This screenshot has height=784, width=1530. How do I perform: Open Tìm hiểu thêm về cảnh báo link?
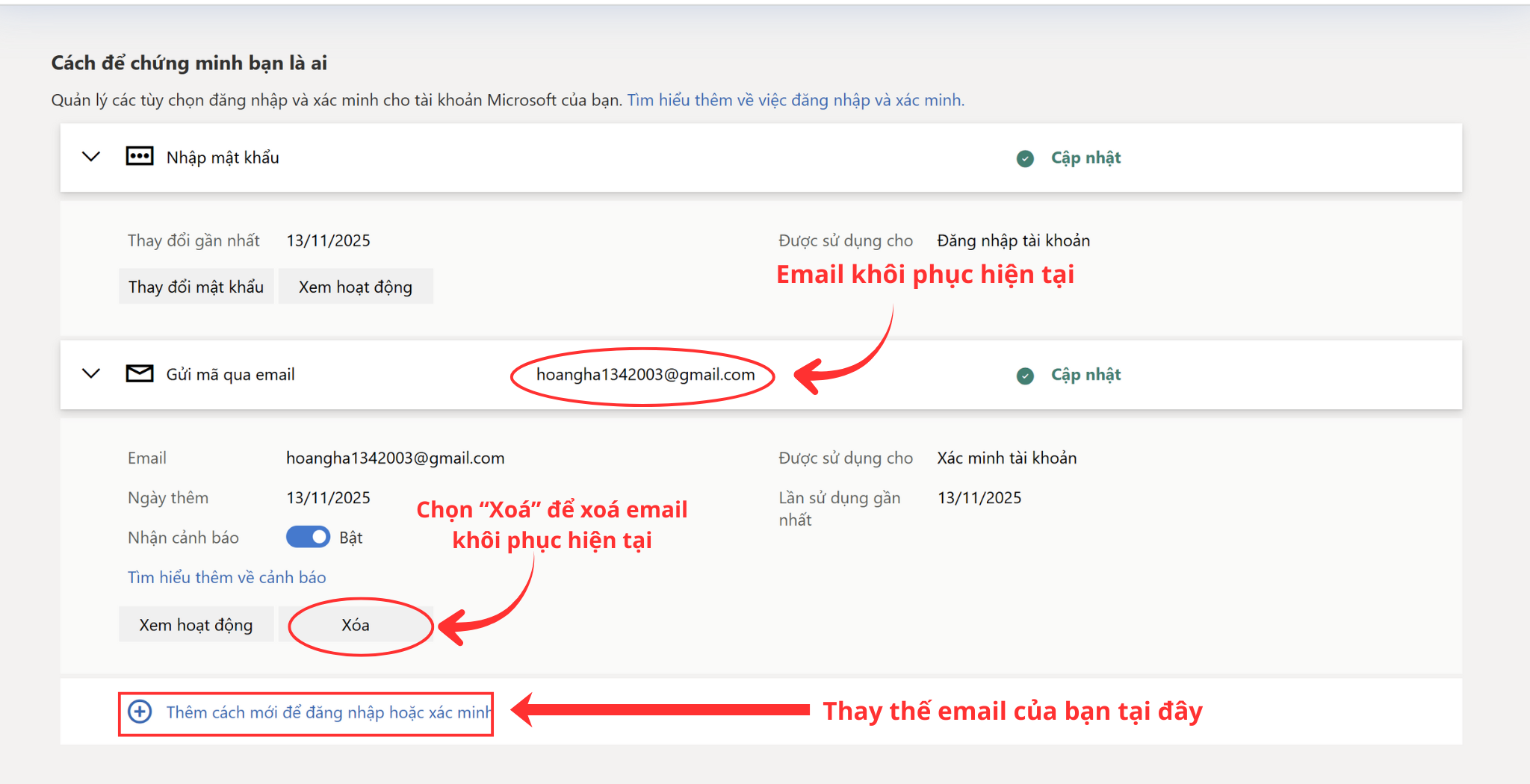pos(226,577)
